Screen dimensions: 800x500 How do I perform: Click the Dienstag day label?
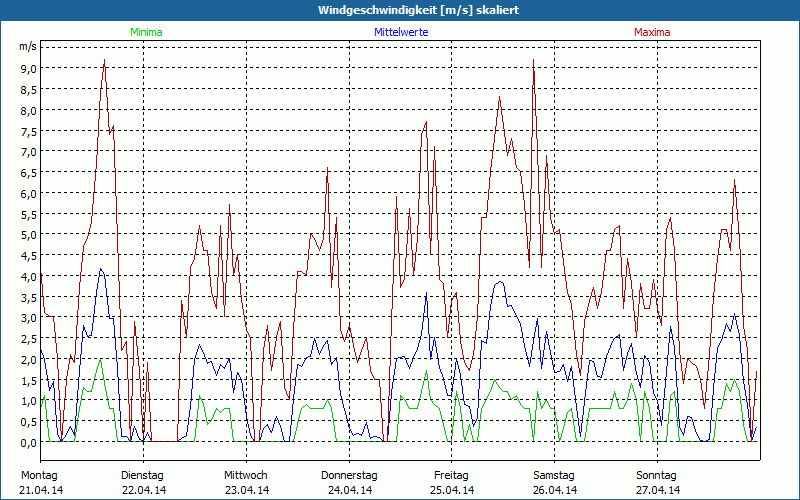click(x=142, y=476)
